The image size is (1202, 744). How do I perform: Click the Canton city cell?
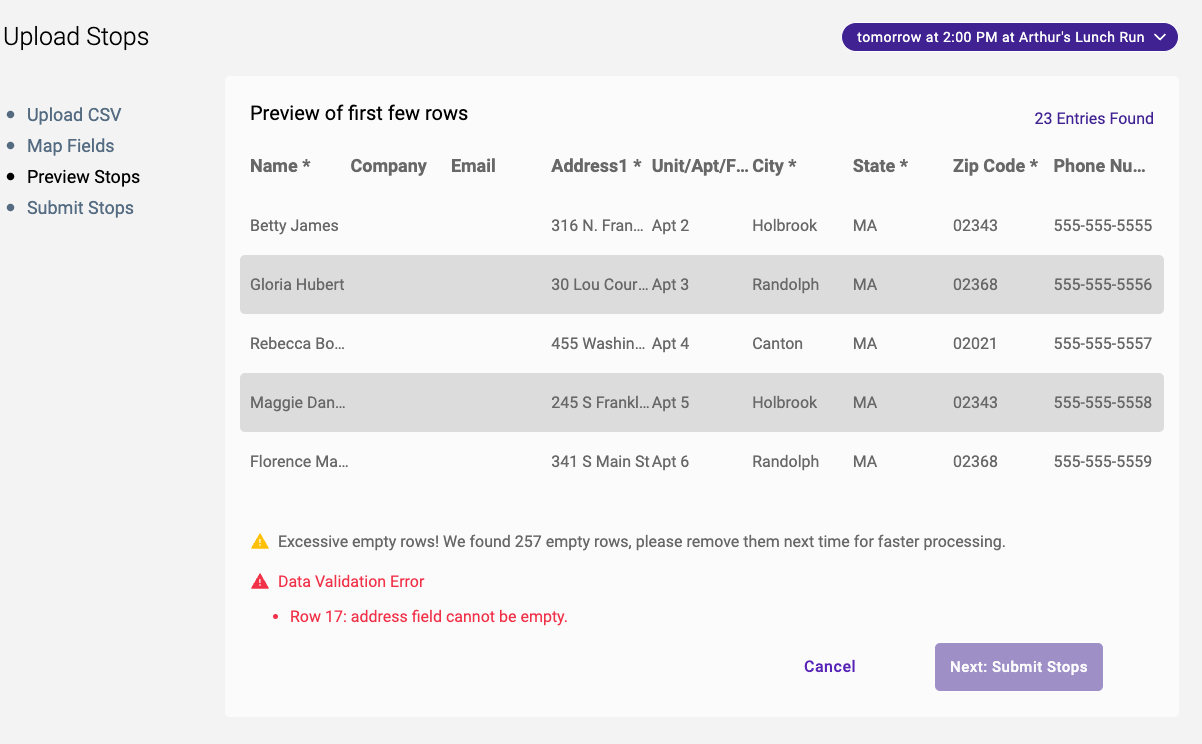click(x=777, y=344)
